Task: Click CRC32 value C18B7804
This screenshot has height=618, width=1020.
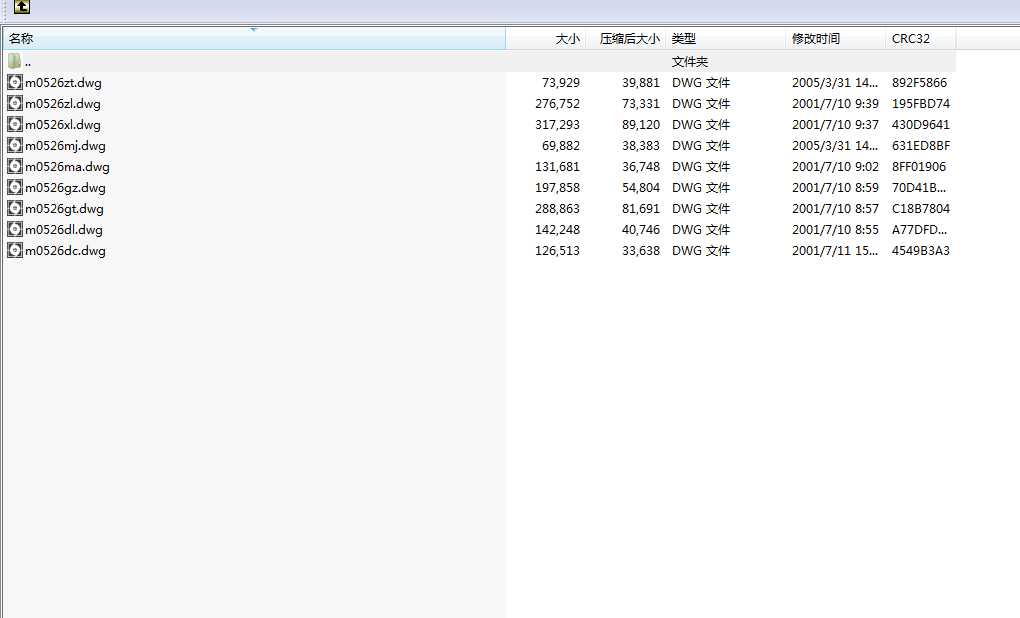Action: 920,209
